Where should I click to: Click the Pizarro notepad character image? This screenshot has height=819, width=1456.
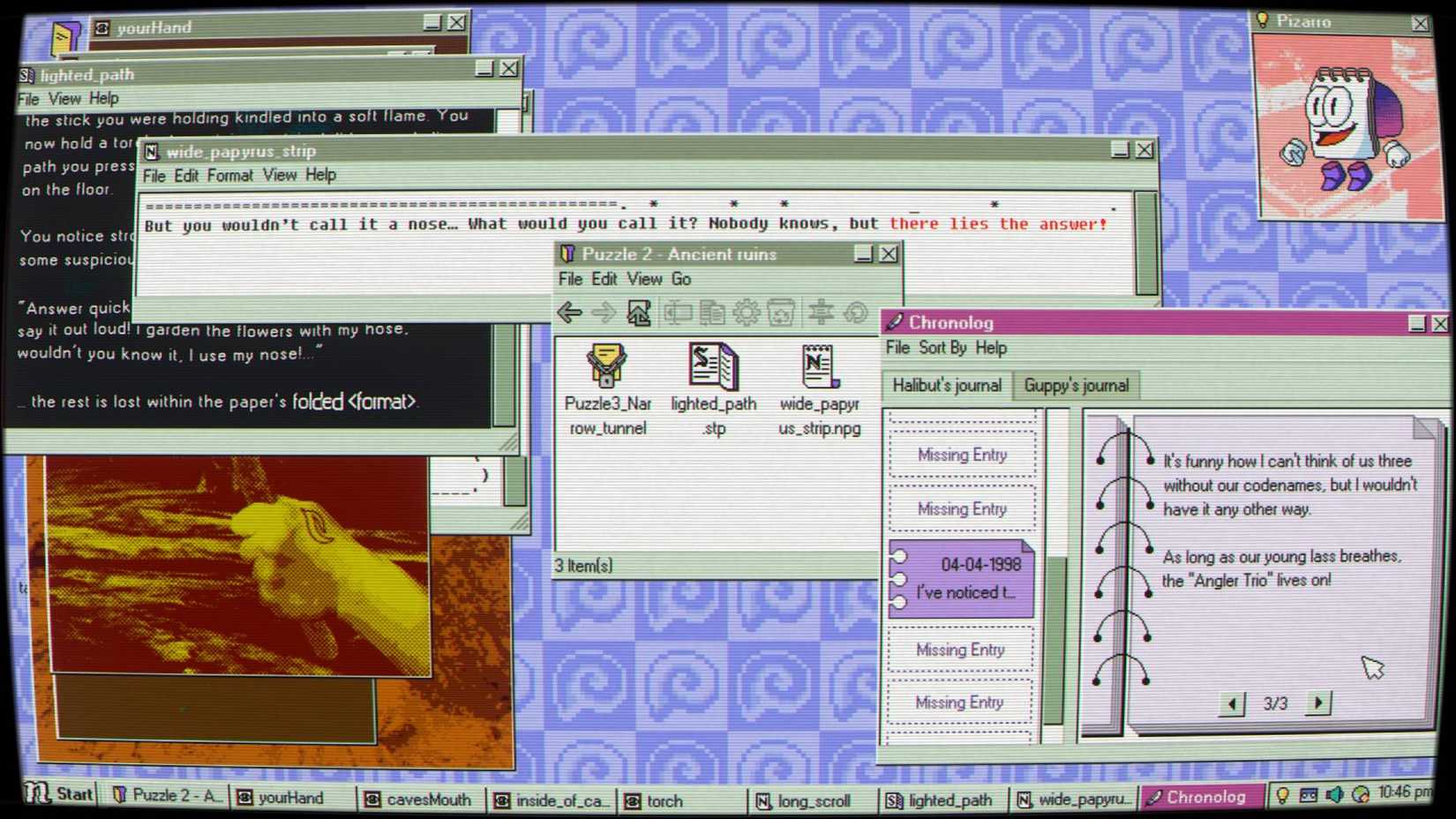click(1347, 128)
